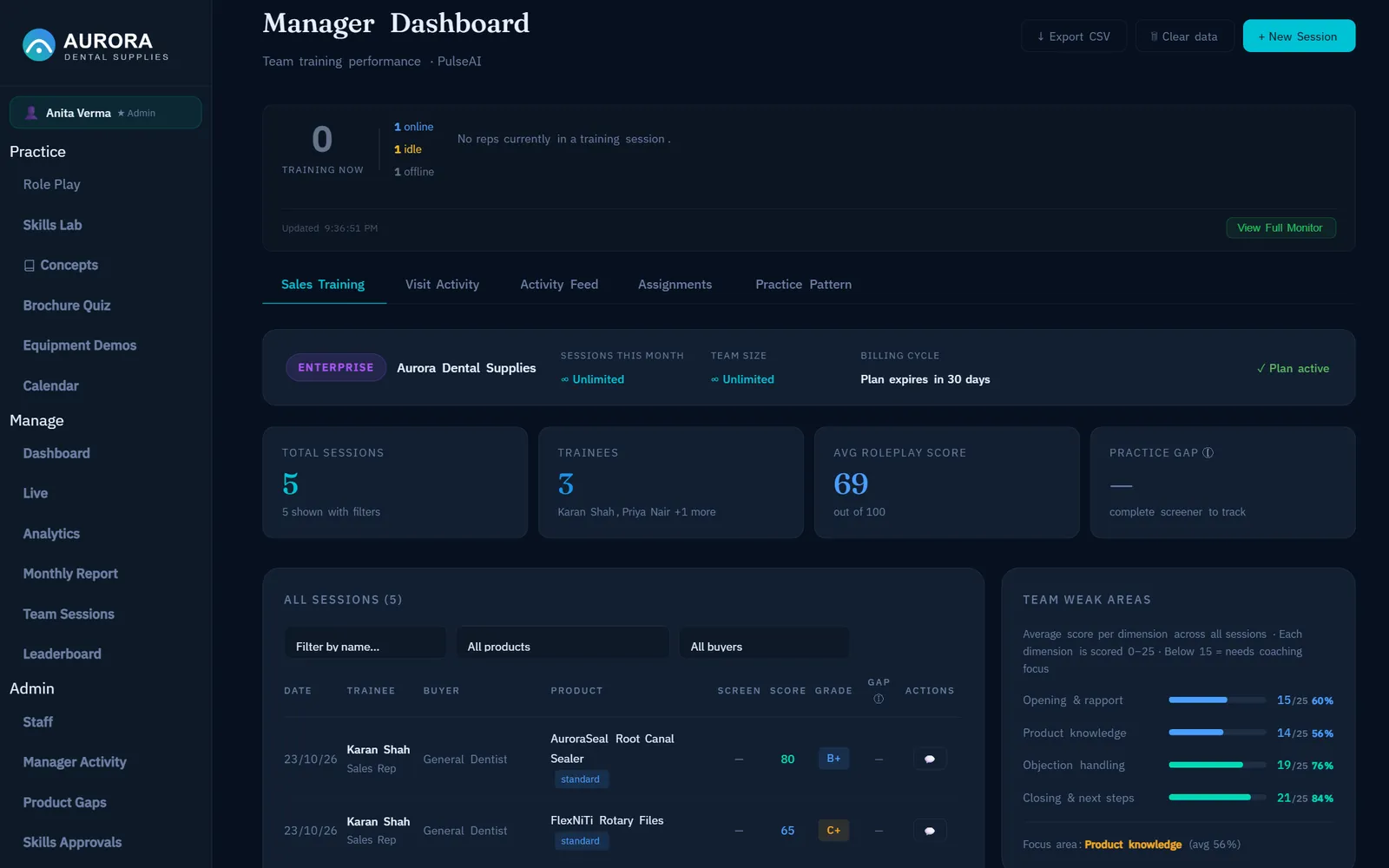Click the Closing & next steps progress bar

pos(1217,798)
